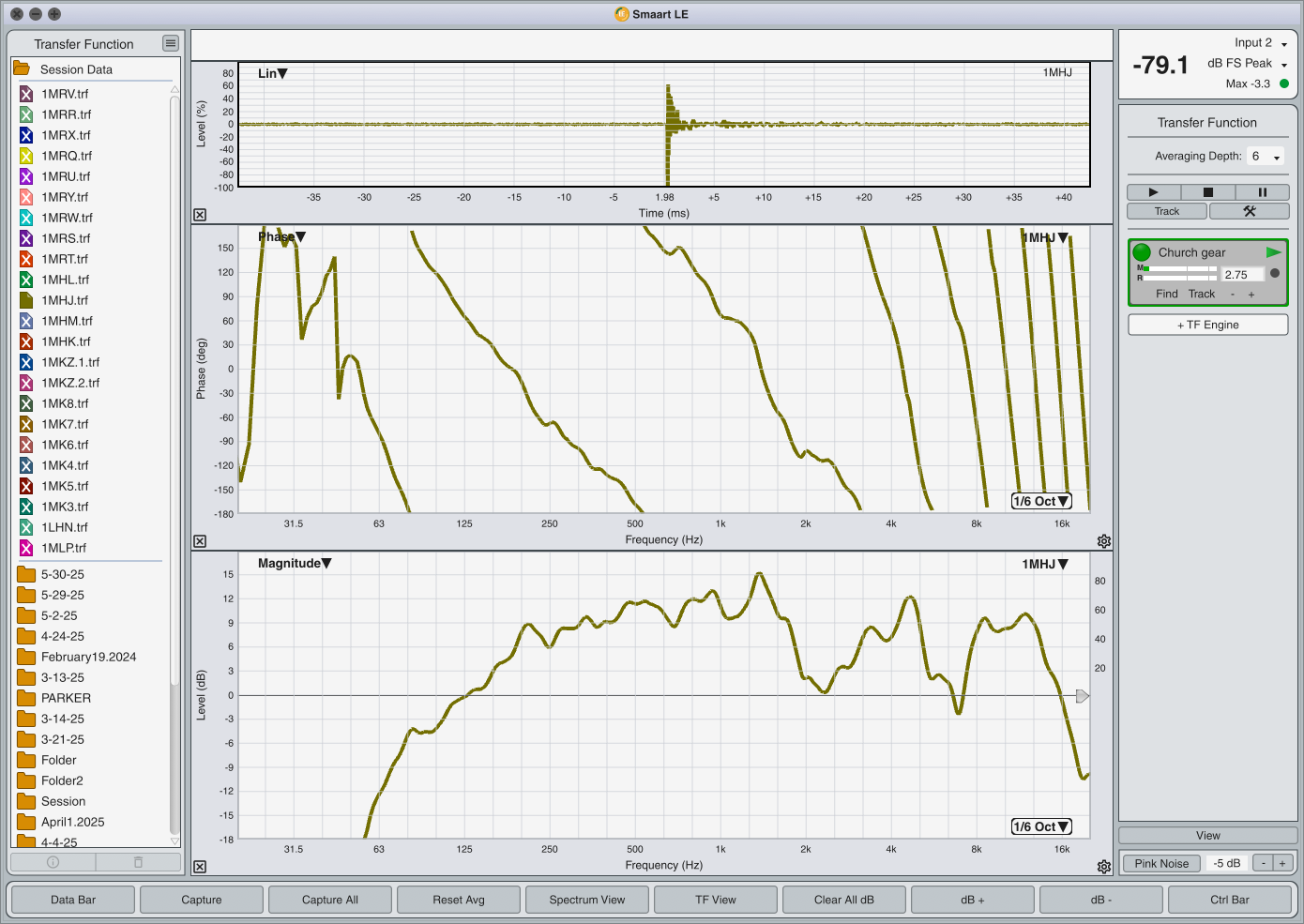Toggle visibility of trace 1MRX.trf
This screenshot has width=1304, height=924.
tap(26, 135)
